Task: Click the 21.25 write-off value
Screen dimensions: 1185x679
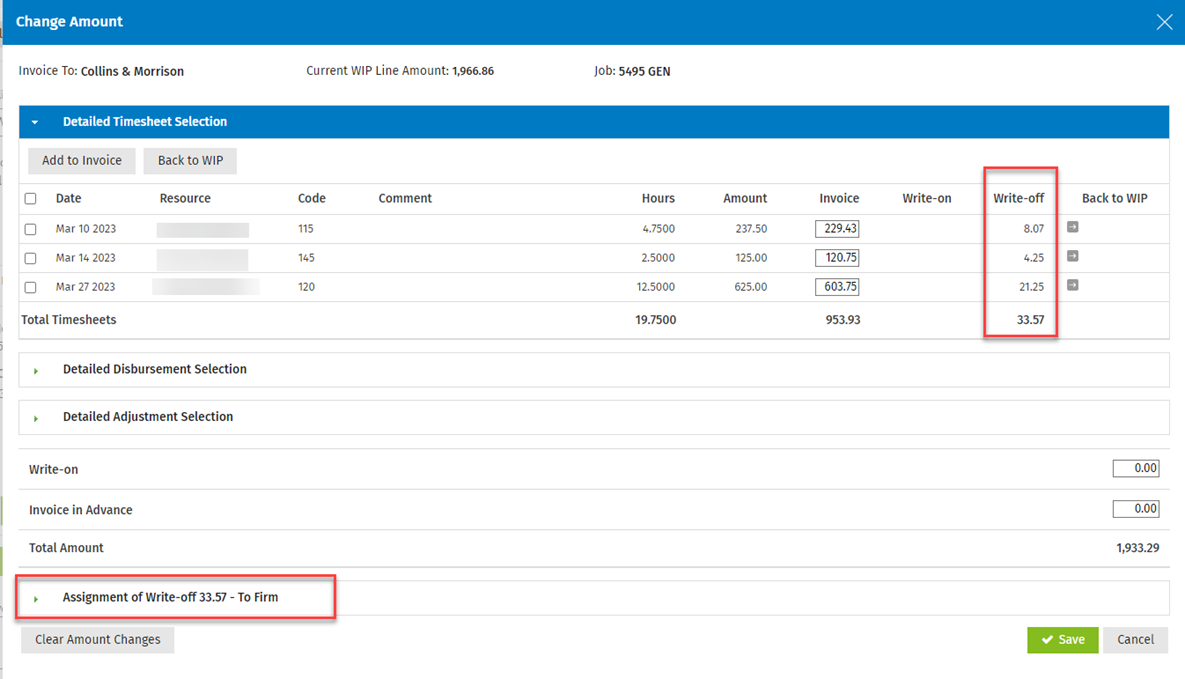Action: pyautogui.click(x=1032, y=287)
